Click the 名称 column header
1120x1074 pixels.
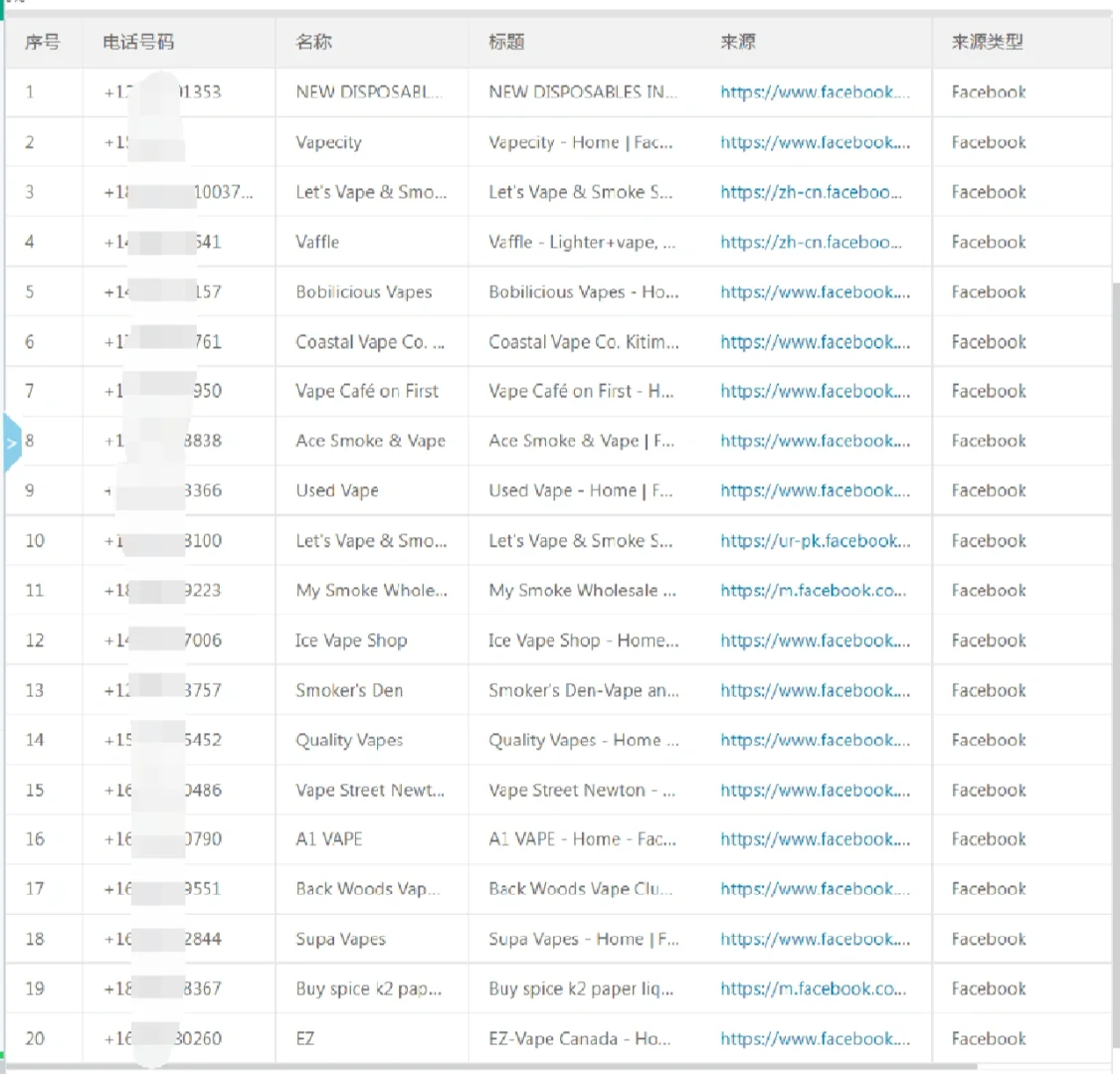coord(313,42)
